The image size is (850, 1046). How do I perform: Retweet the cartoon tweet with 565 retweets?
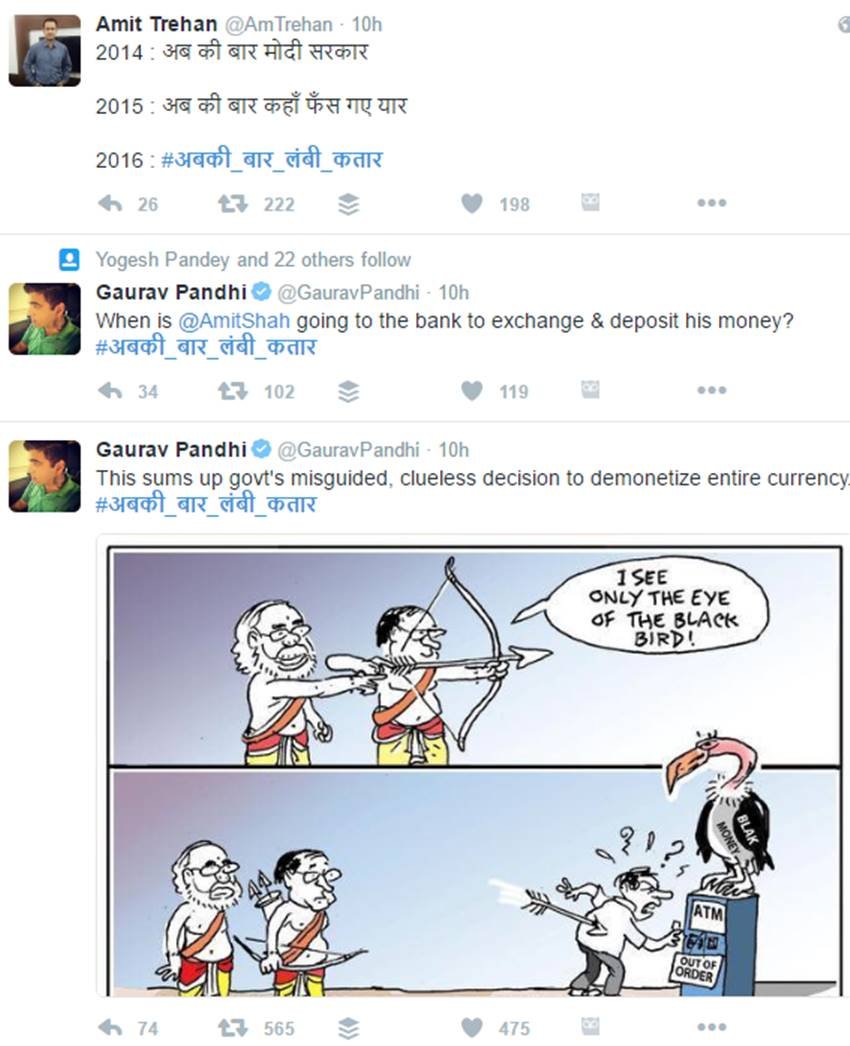click(x=233, y=1028)
